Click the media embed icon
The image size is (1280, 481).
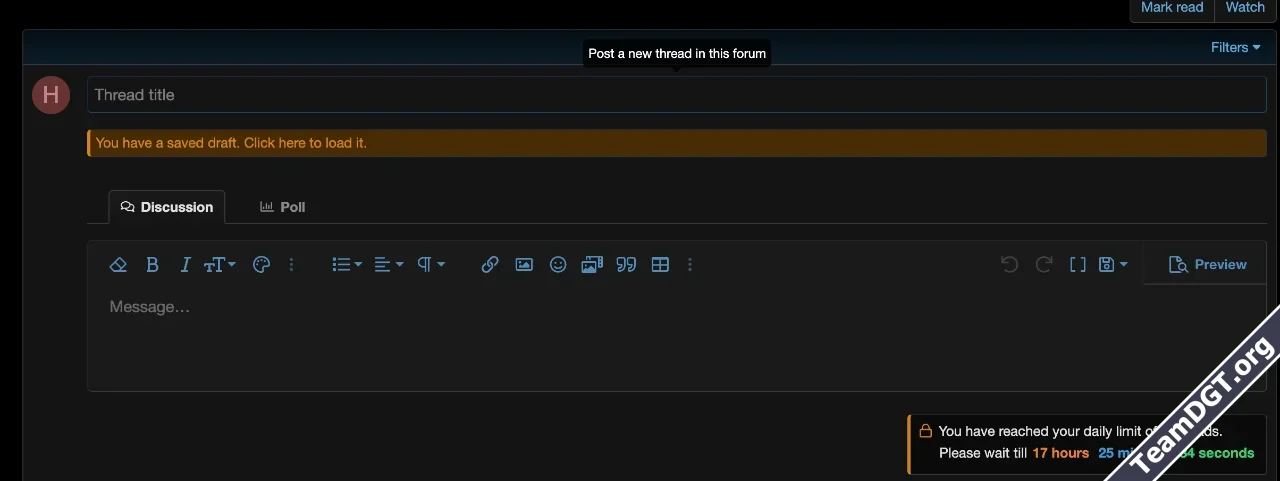click(592, 265)
